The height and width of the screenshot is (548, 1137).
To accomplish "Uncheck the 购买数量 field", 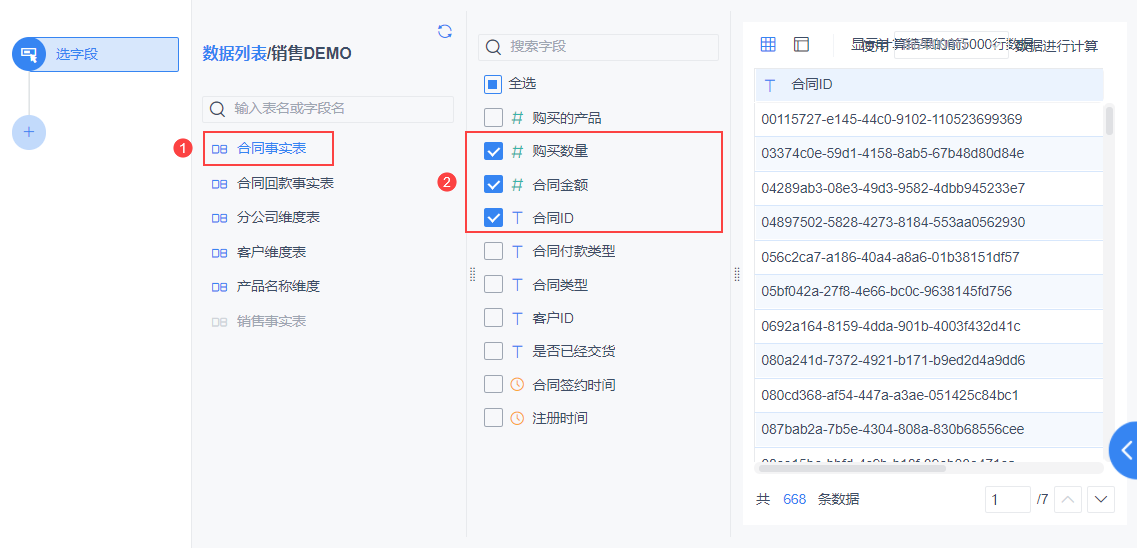I will (493, 151).
